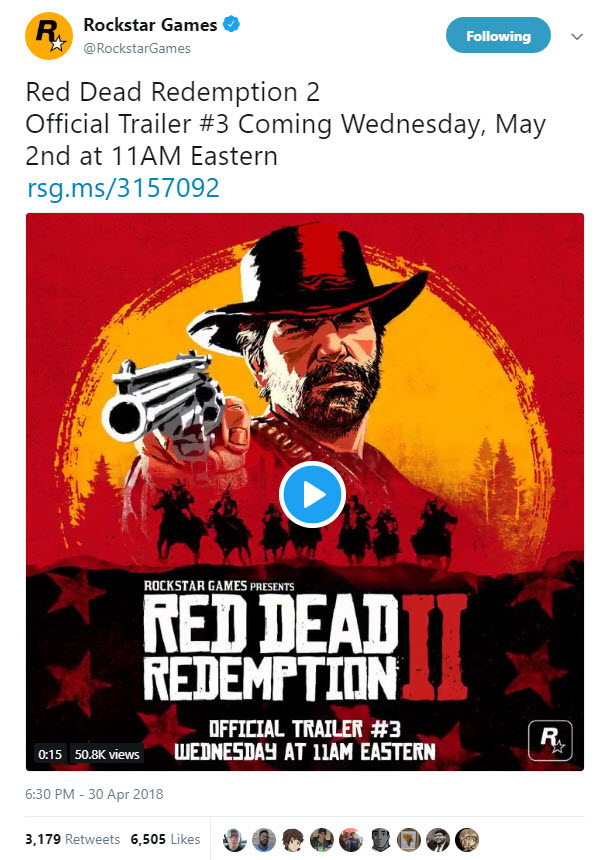Open the grayscale drawn face liker avatar
Image resolution: width=602 pixels, height=860 pixels.
(380, 839)
